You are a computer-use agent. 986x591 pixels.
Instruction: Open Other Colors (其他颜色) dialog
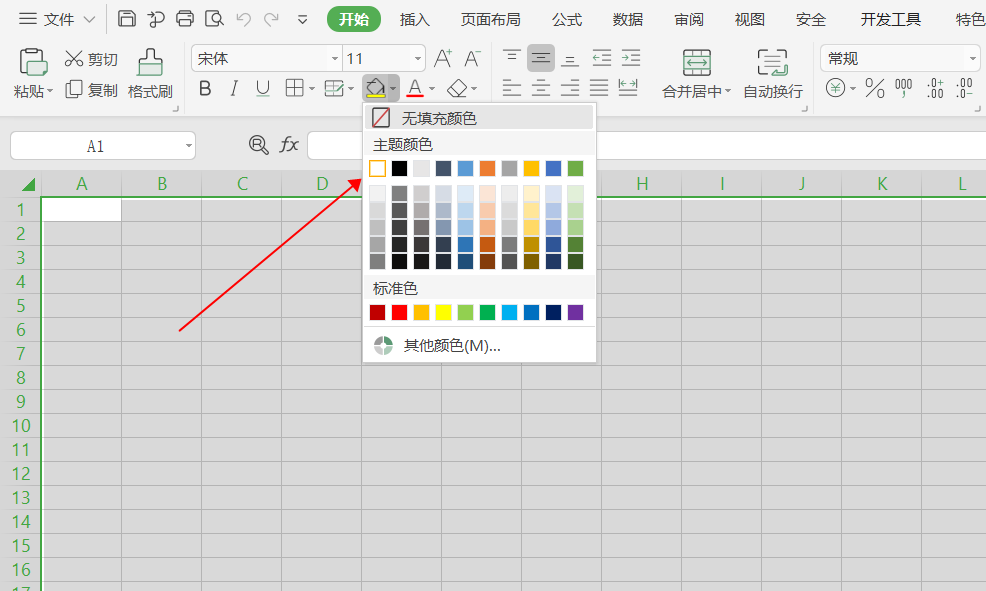pos(479,345)
